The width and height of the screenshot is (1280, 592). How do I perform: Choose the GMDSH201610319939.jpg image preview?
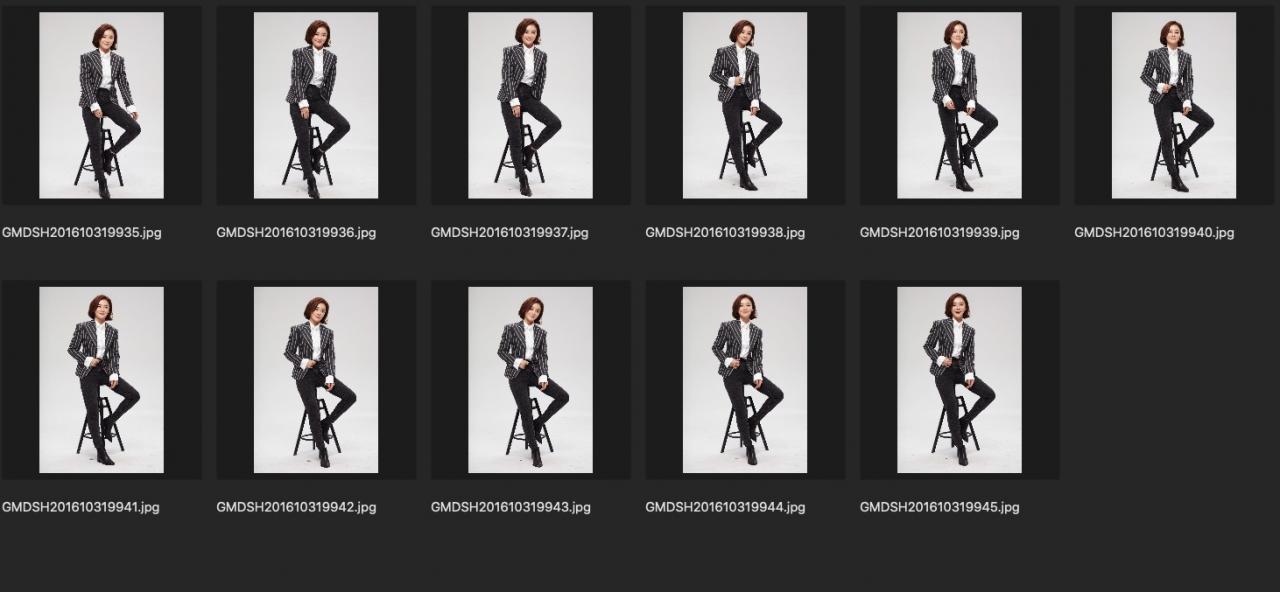[959, 105]
